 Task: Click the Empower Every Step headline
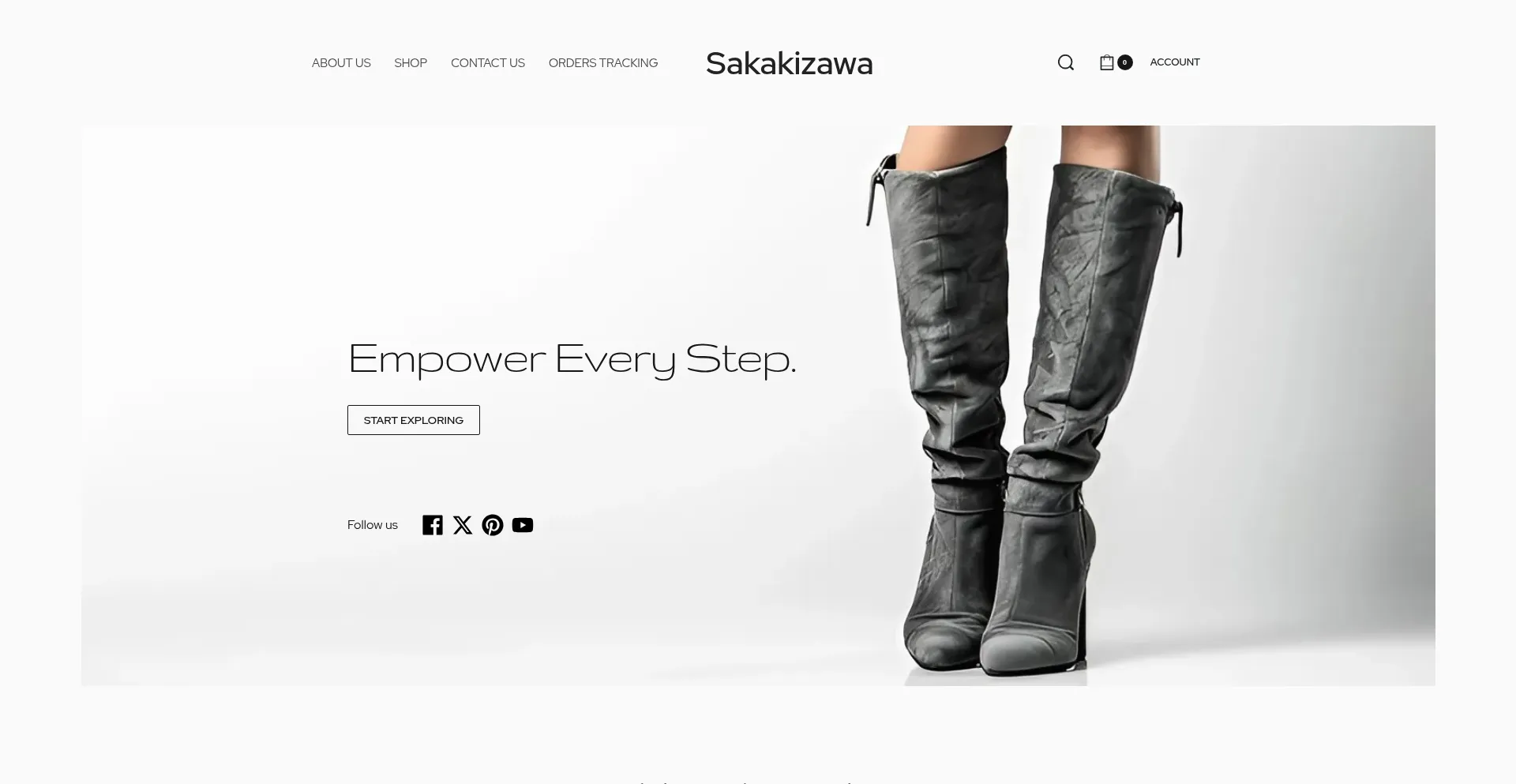point(572,359)
